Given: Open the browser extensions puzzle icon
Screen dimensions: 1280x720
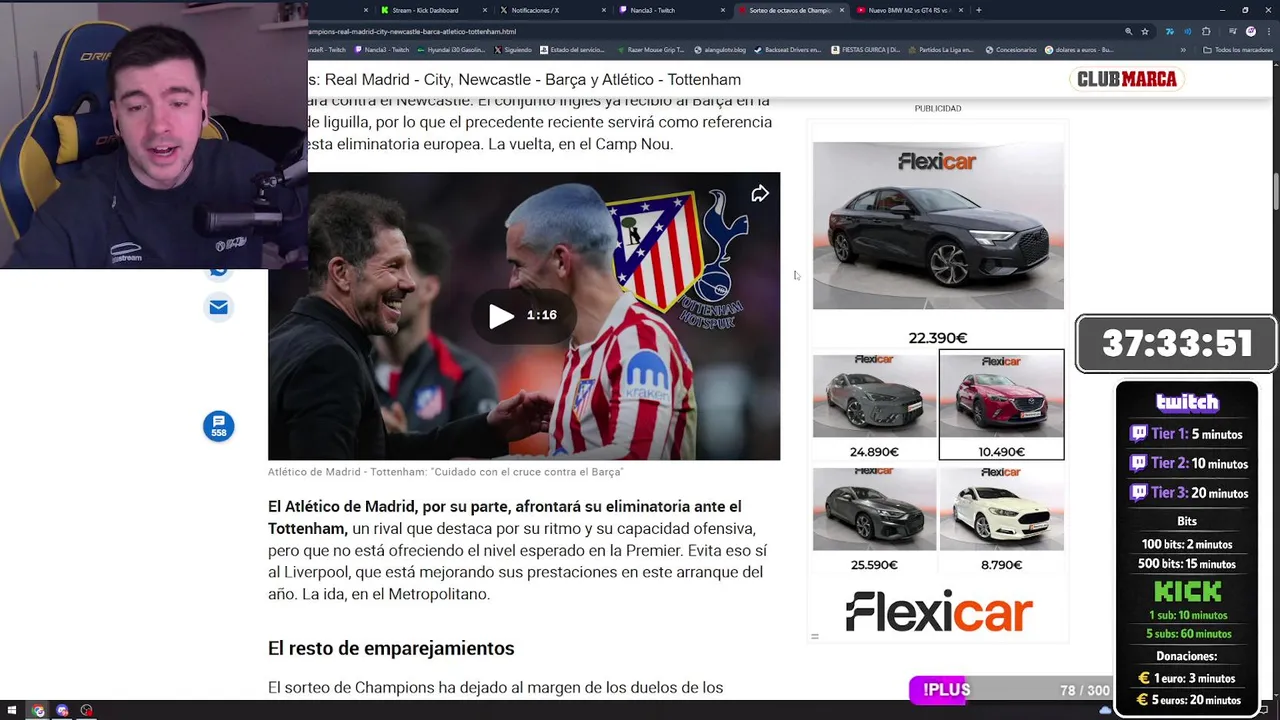Looking at the screenshot, I should coord(1206,31).
